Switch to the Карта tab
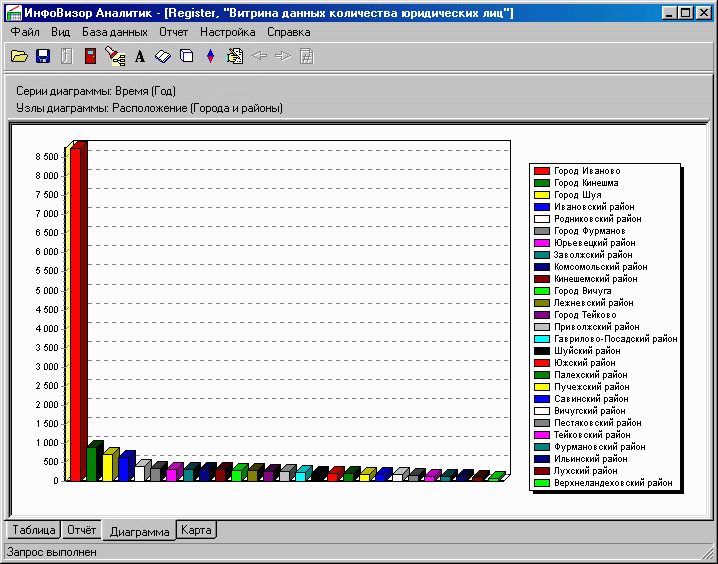This screenshot has height=564, width=718. pyautogui.click(x=196, y=530)
